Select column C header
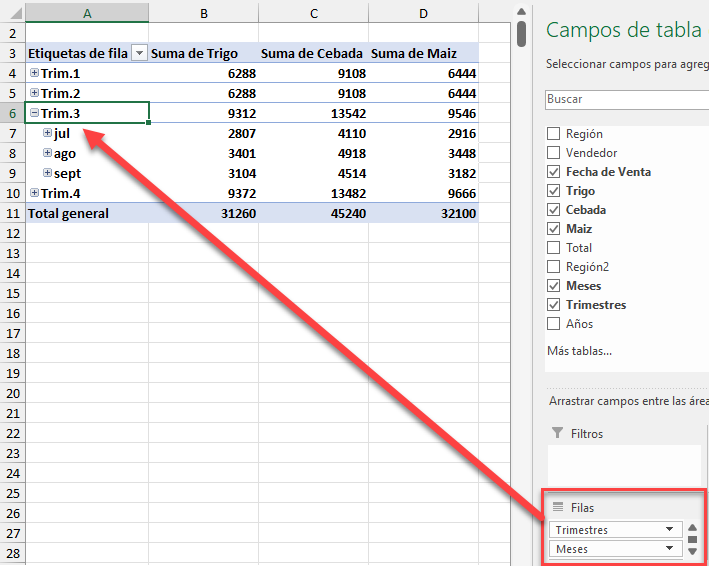 pos(314,13)
